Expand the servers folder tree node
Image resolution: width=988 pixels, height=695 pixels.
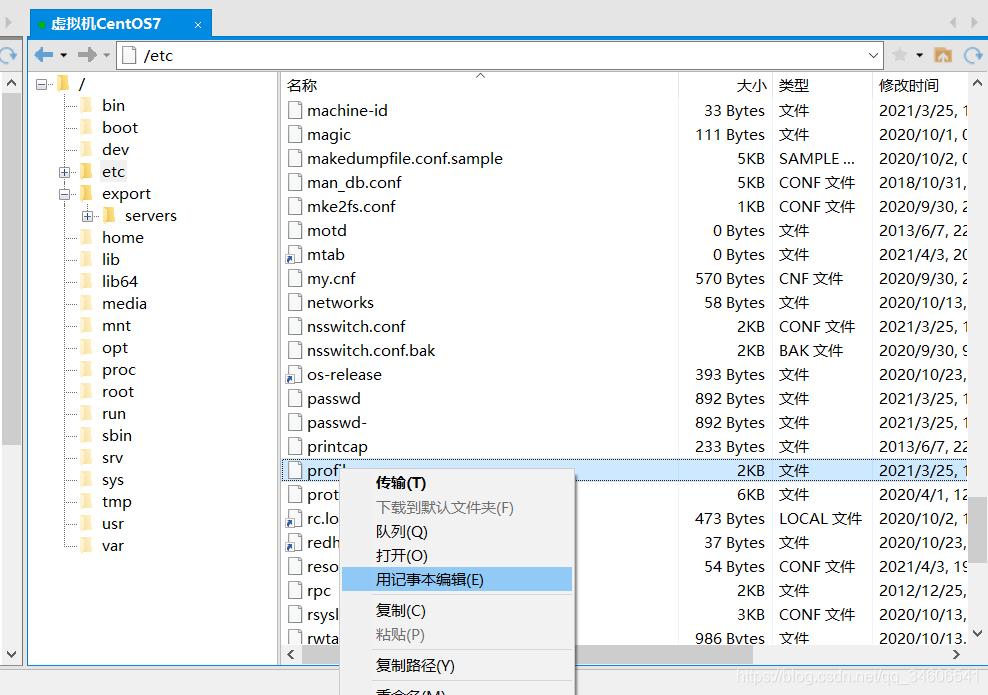(87, 216)
